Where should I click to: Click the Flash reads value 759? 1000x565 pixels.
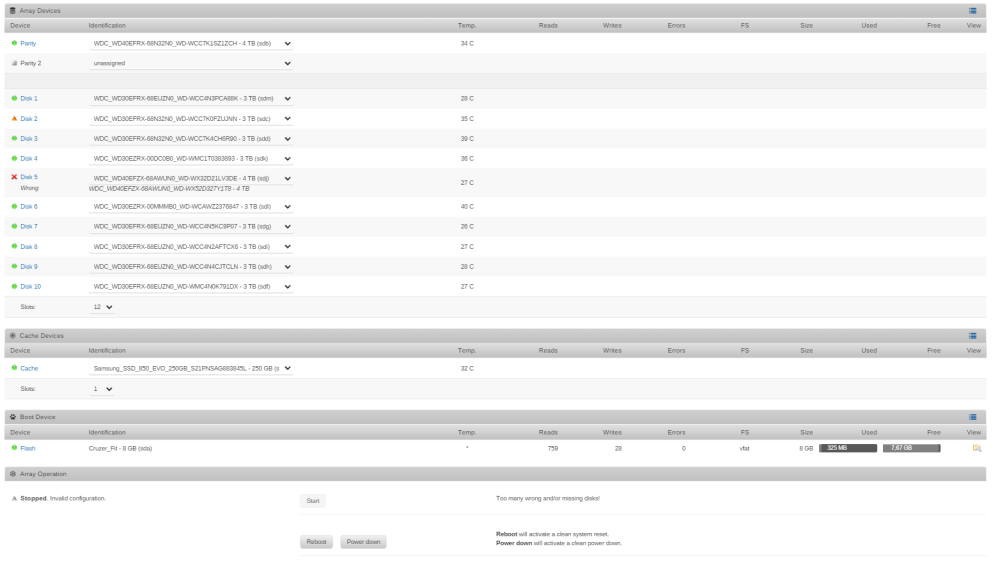pyautogui.click(x=553, y=448)
